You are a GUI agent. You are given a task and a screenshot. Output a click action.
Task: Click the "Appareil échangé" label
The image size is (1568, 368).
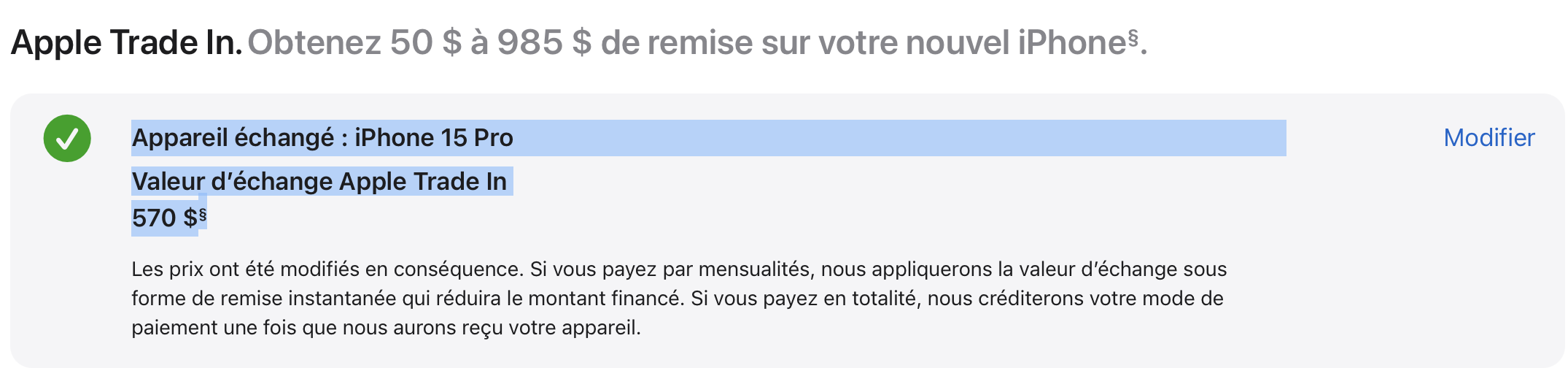233,138
